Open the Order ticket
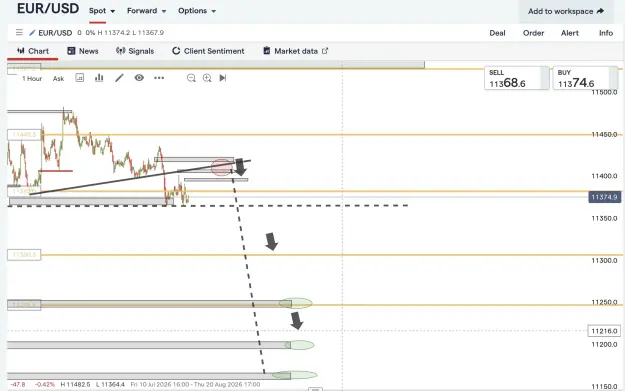 click(533, 33)
